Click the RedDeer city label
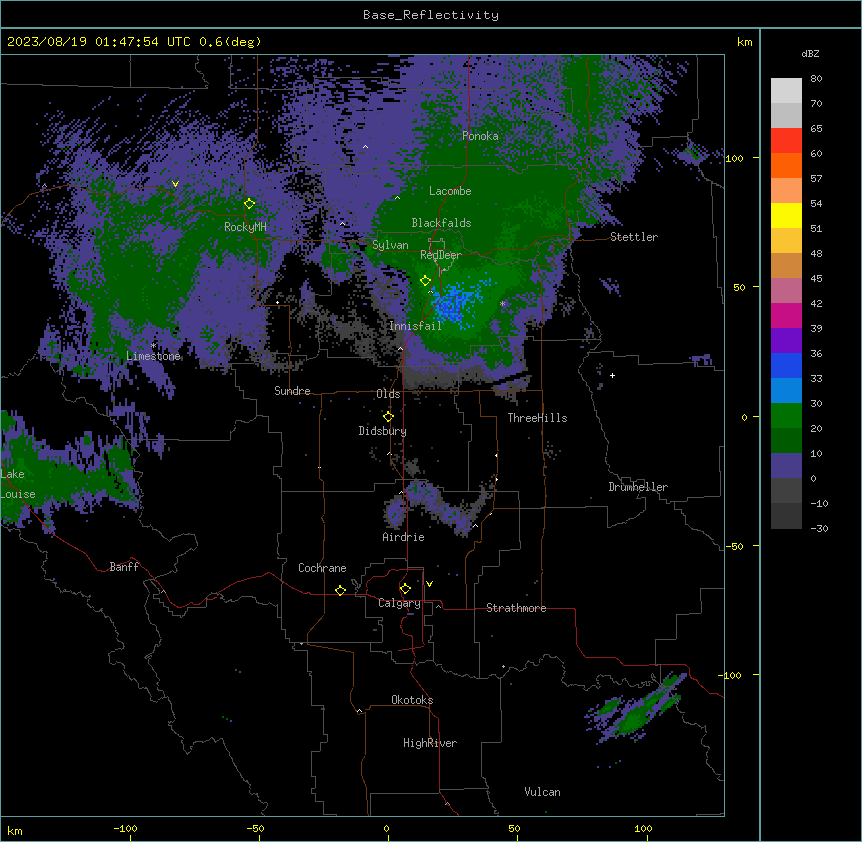This screenshot has width=862, height=842. point(441,255)
